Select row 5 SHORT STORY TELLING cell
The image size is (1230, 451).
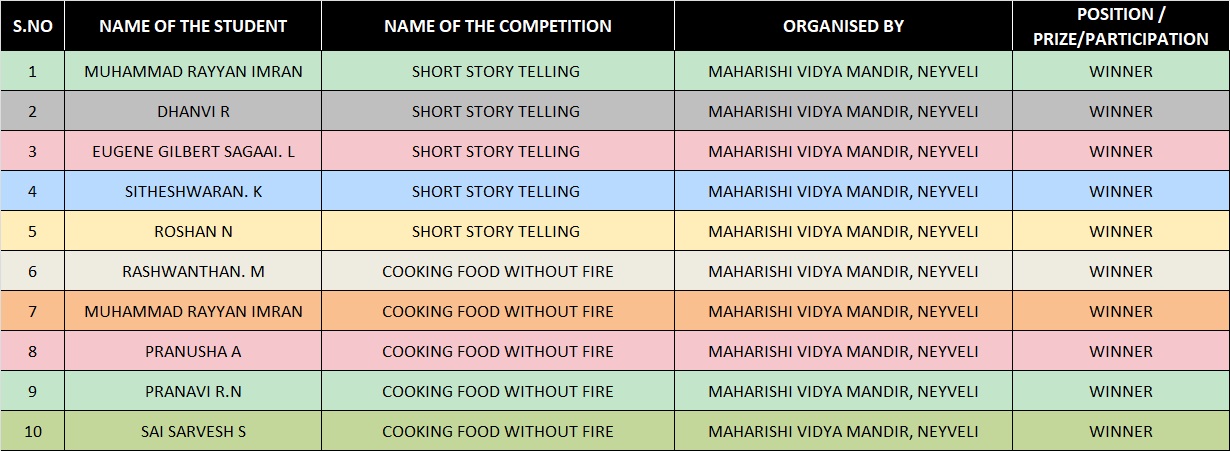click(x=497, y=232)
